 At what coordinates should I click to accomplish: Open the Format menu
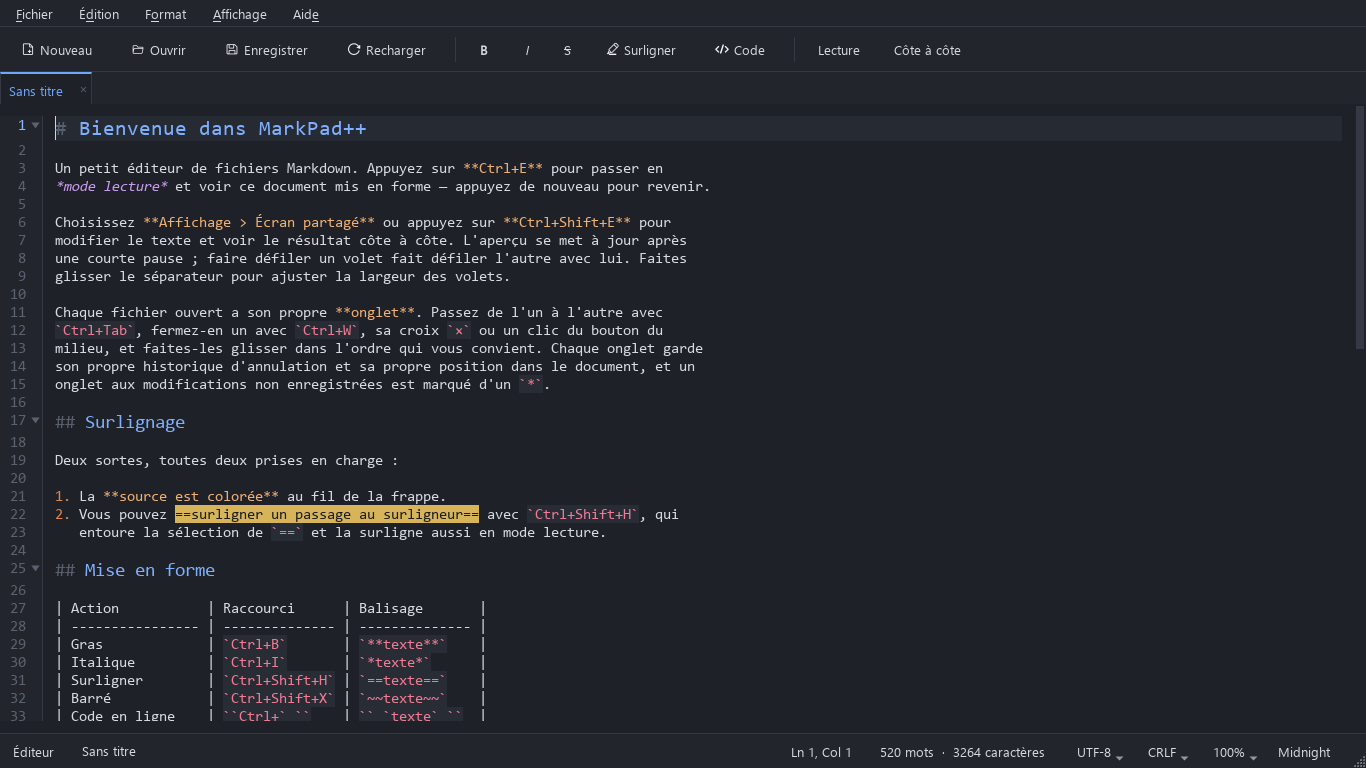[x=165, y=14]
